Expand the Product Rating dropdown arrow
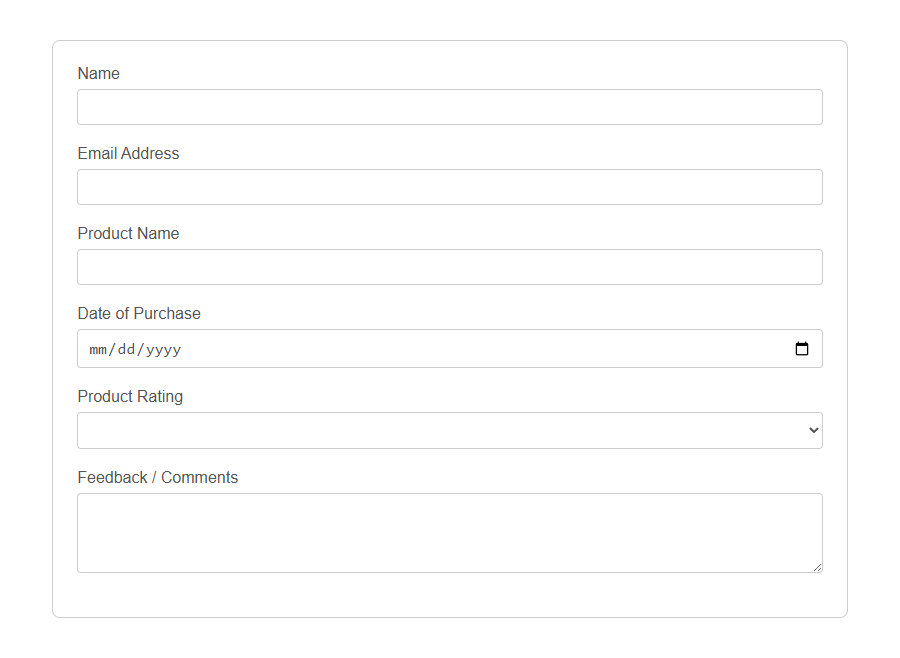900x658 pixels. tap(813, 430)
